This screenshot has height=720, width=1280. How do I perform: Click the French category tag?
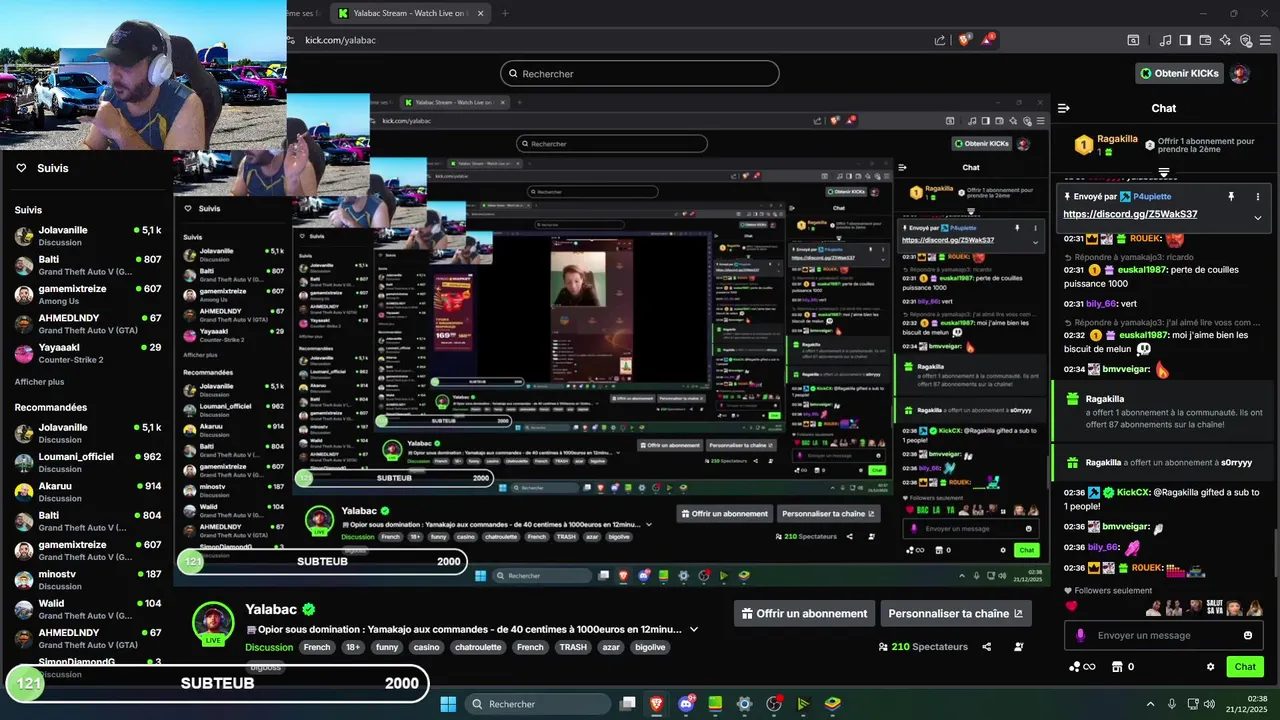click(317, 647)
